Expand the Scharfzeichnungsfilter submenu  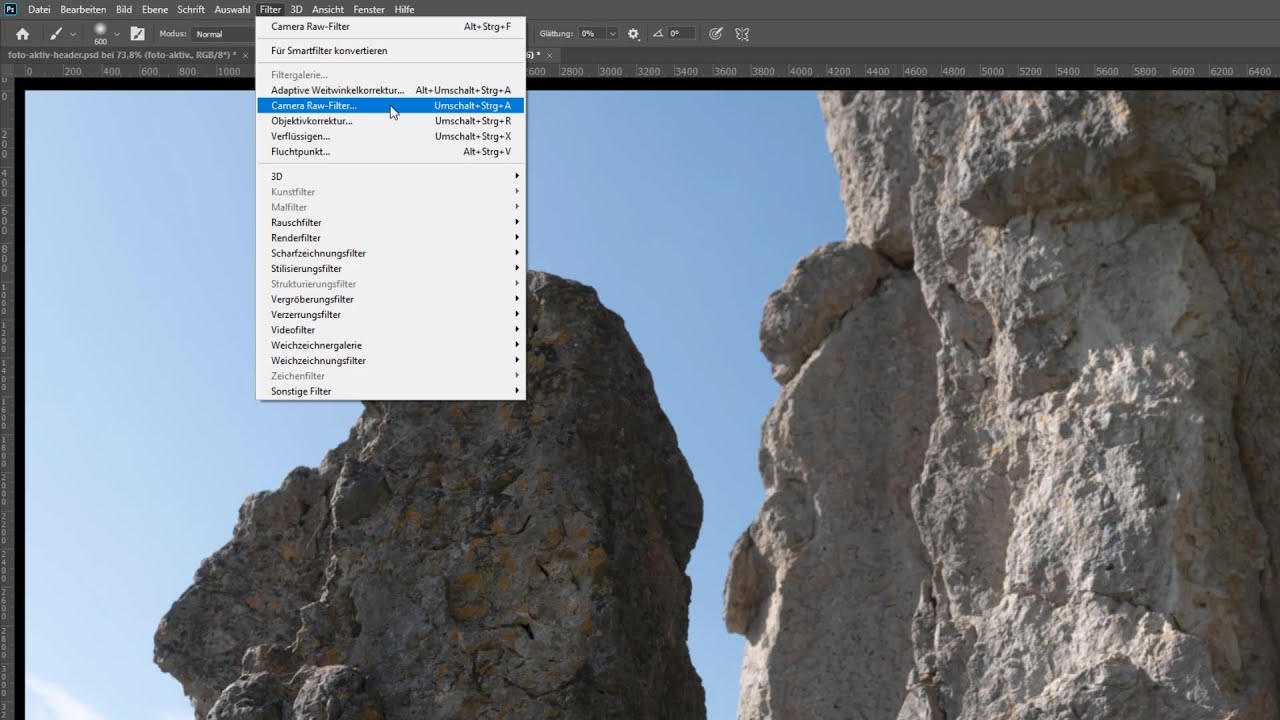click(390, 253)
